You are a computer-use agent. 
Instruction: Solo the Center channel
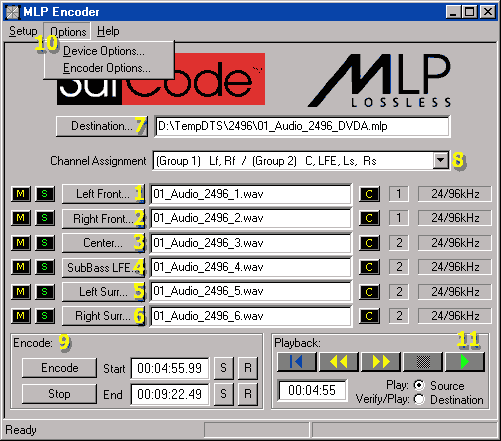(x=45, y=243)
